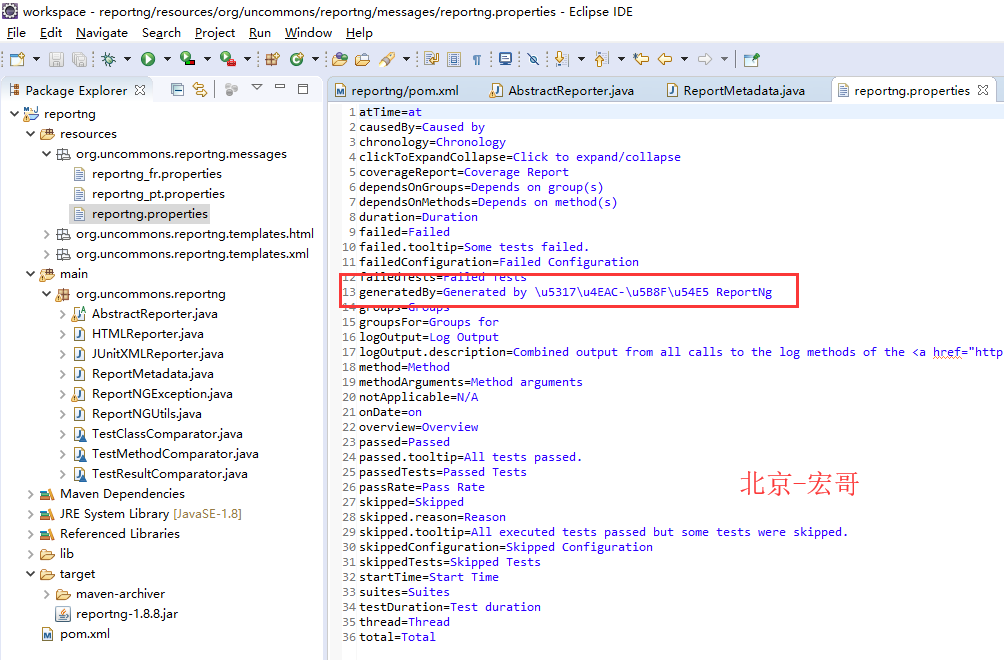
Task: Switch to AbstractReporter.java editor tab
Action: 563,91
